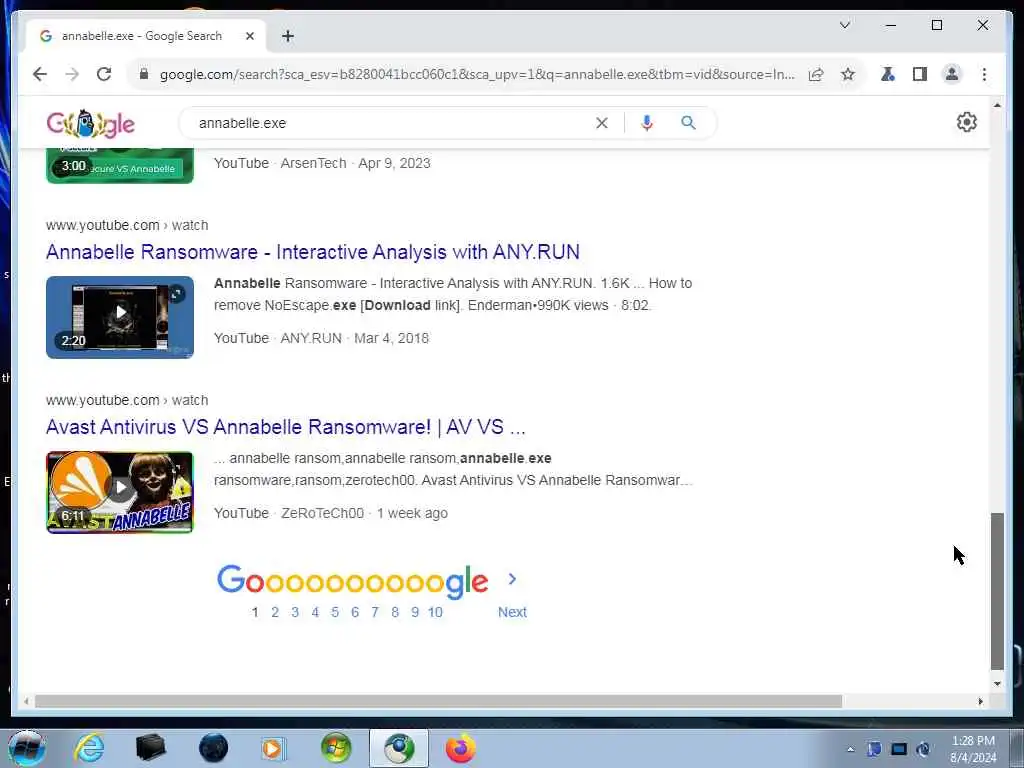Click the vertical scrollbar thumb

pyautogui.click(x=997, y=591)
